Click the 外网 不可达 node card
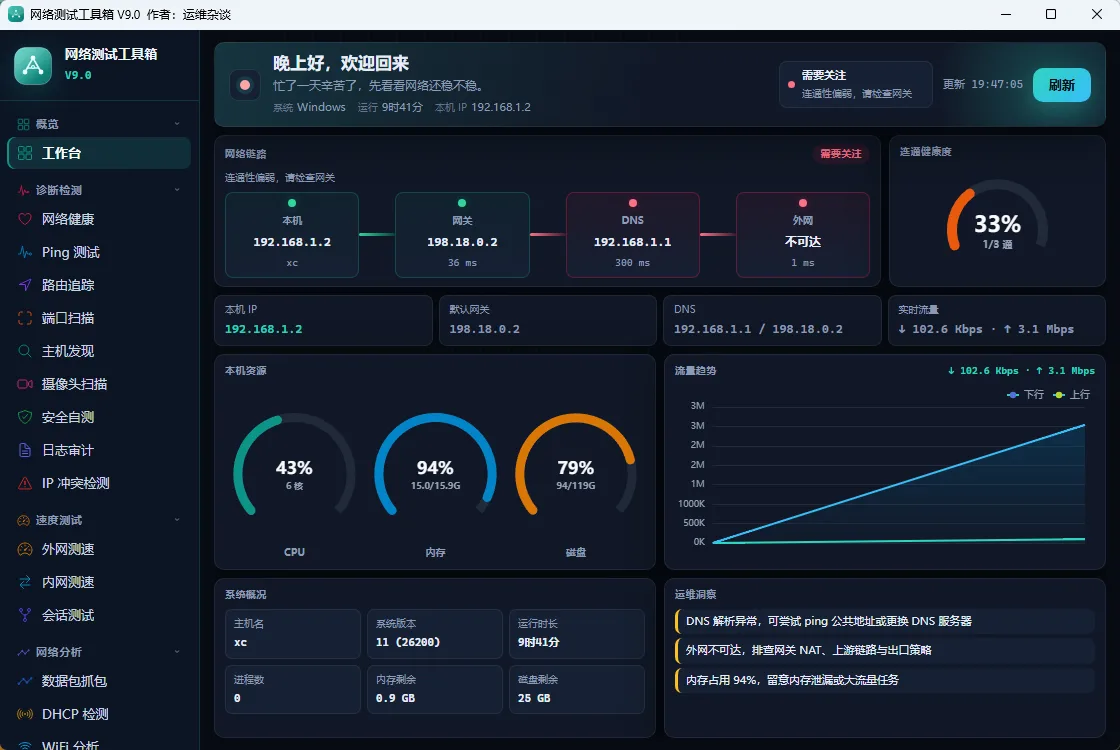This screenshot has height=750, width=1120. pos(803,234)
